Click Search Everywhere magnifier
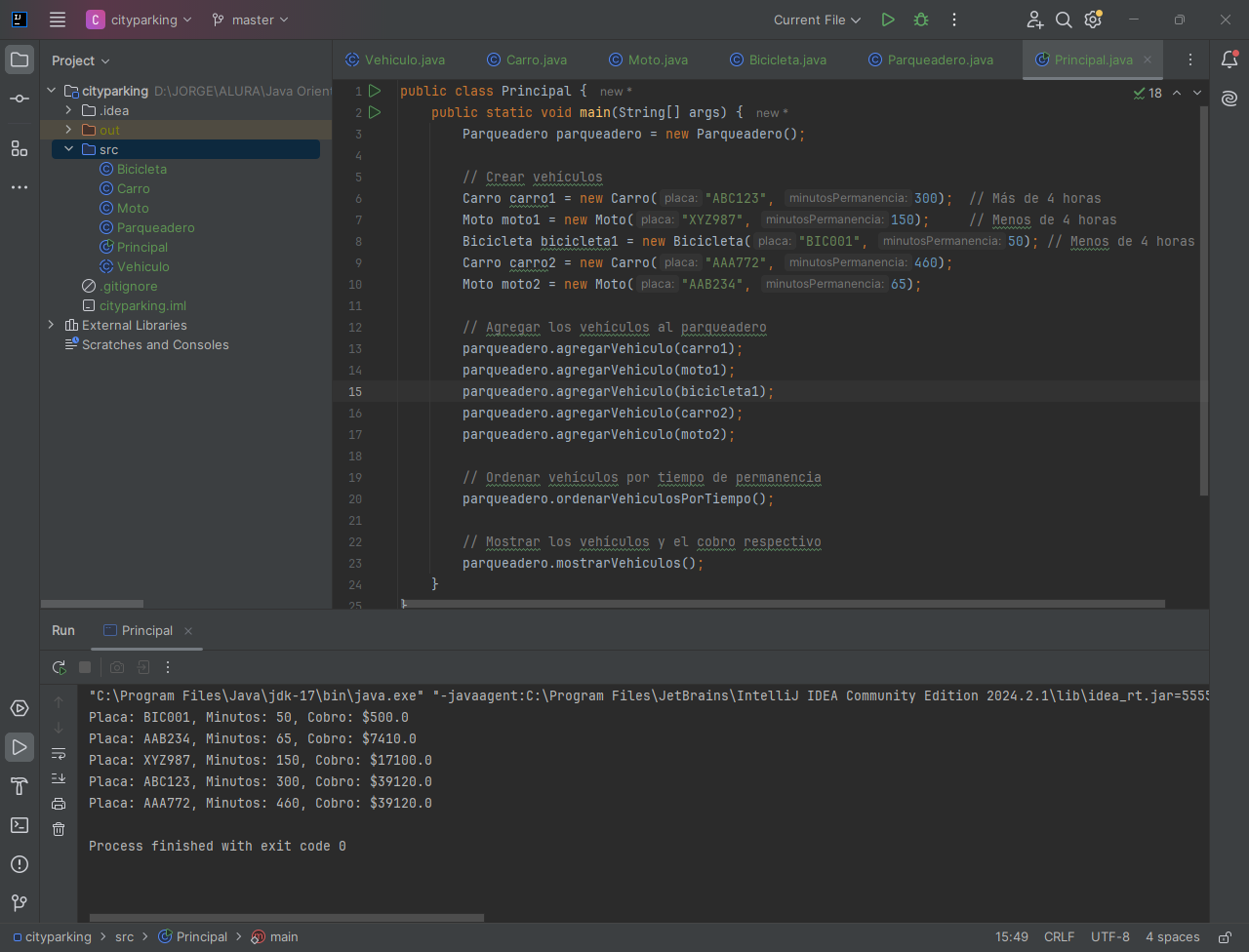The image size is (1249, 952). point(1064,20)
